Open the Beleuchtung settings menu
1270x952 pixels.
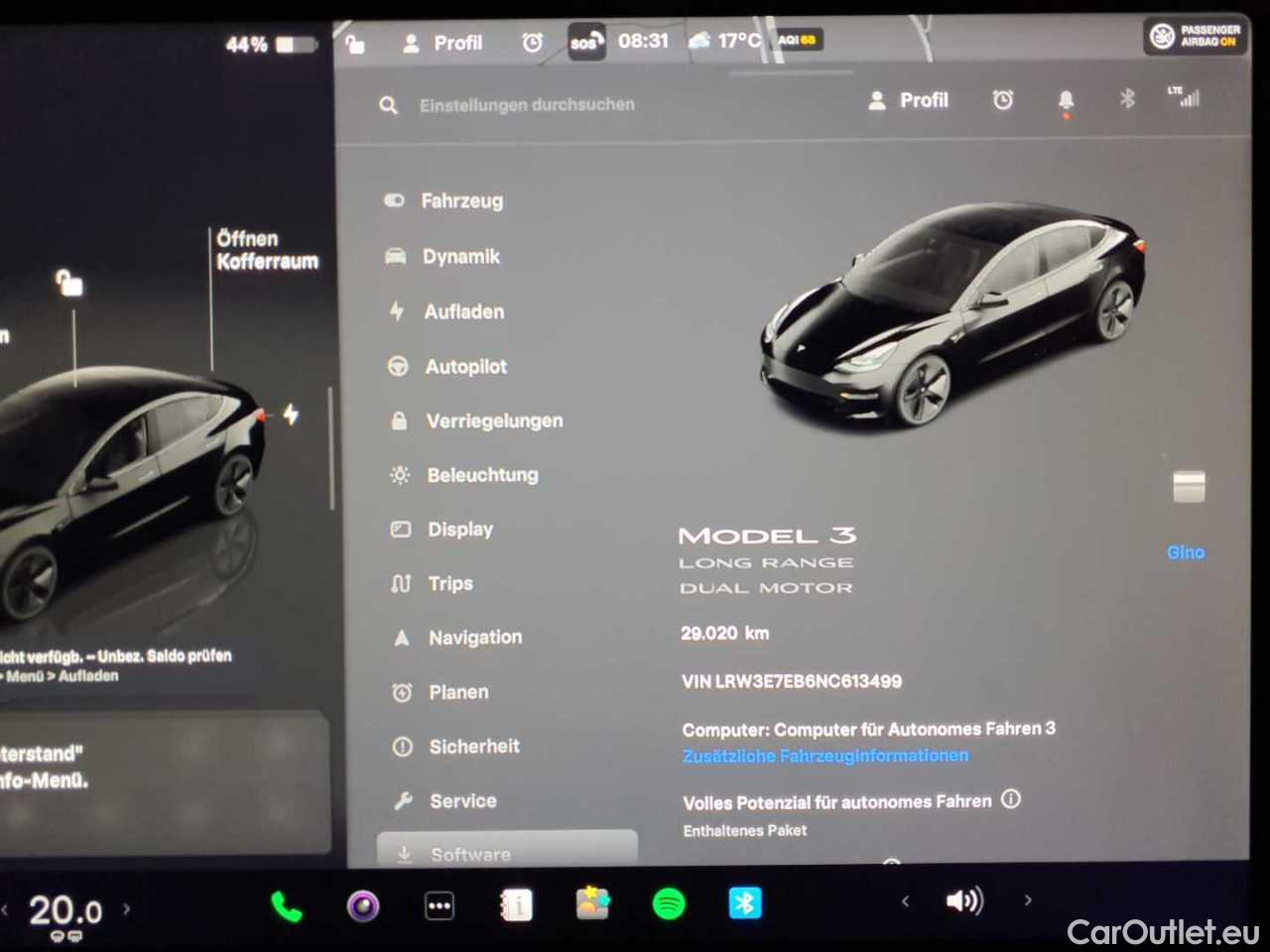[463, 475]
